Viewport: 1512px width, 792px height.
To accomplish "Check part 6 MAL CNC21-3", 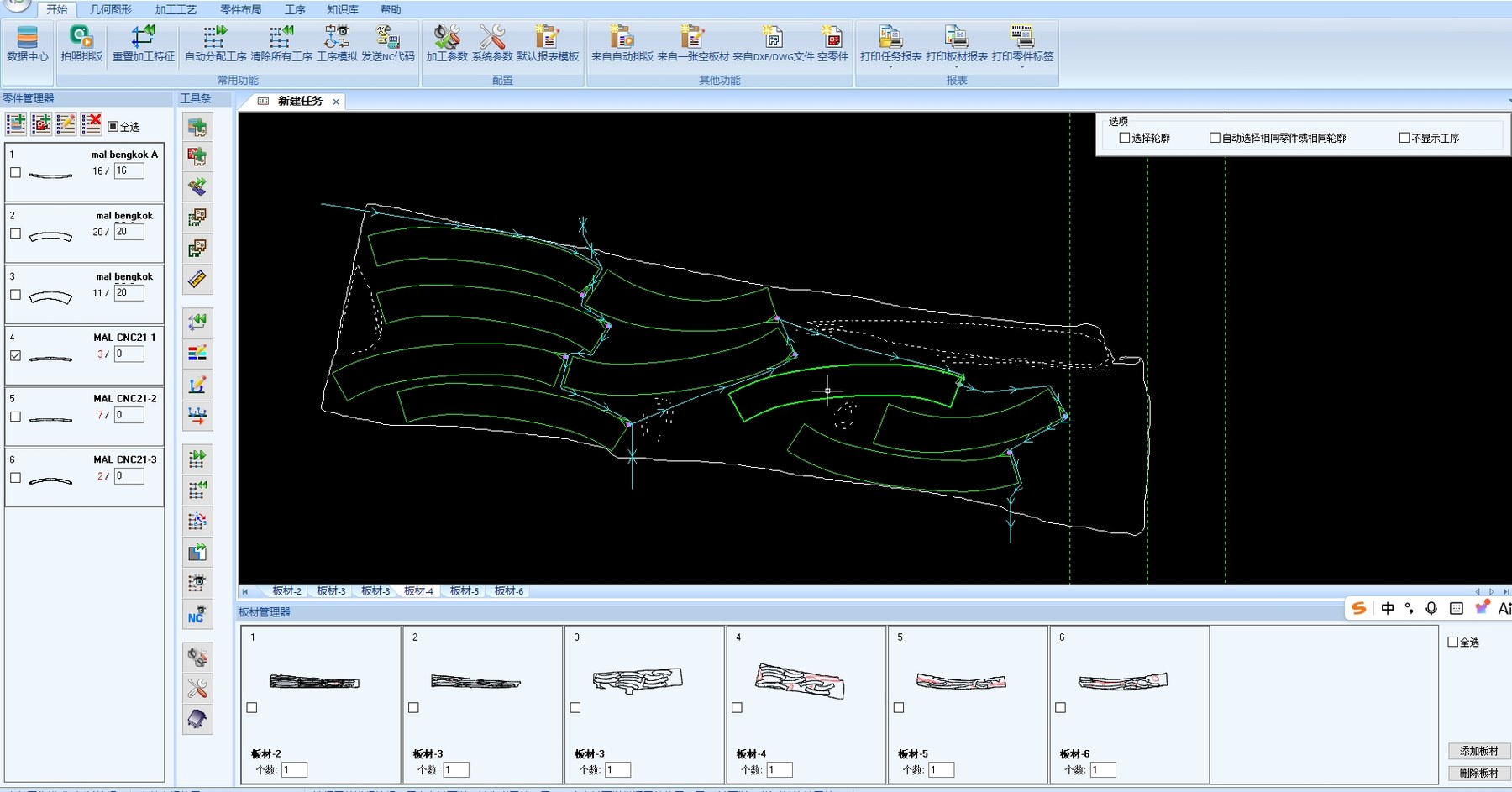I will (15, 478).
